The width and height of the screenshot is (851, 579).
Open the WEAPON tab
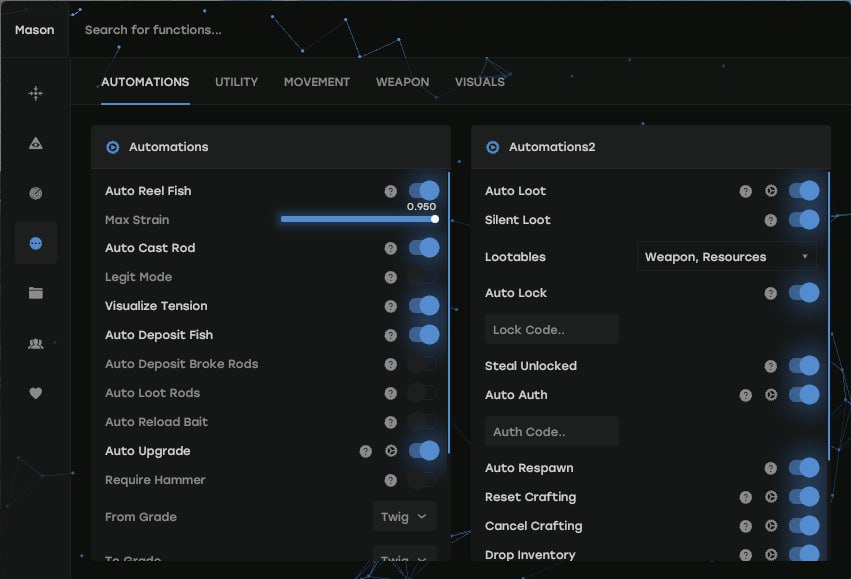click(402, 82)
